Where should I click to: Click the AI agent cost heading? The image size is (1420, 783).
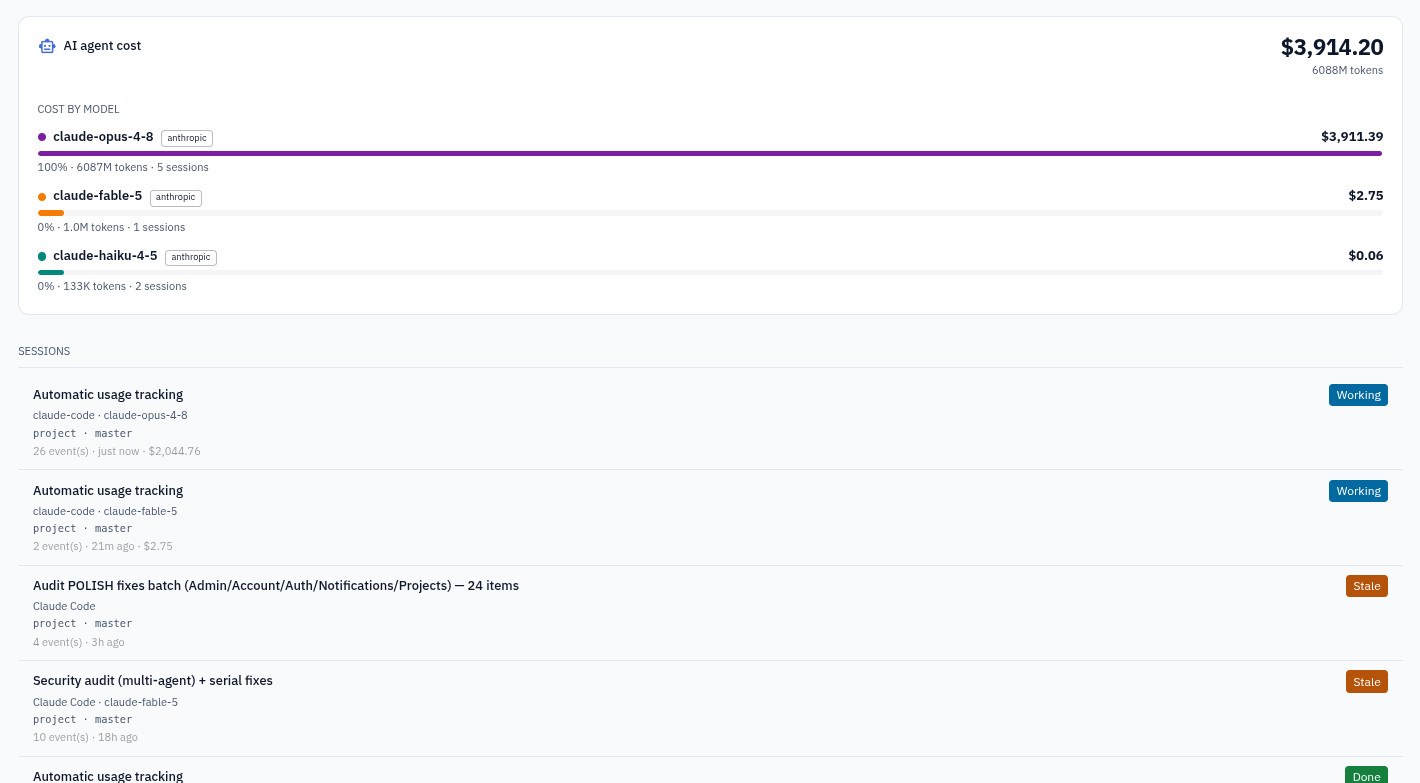(x=102, y=46)
